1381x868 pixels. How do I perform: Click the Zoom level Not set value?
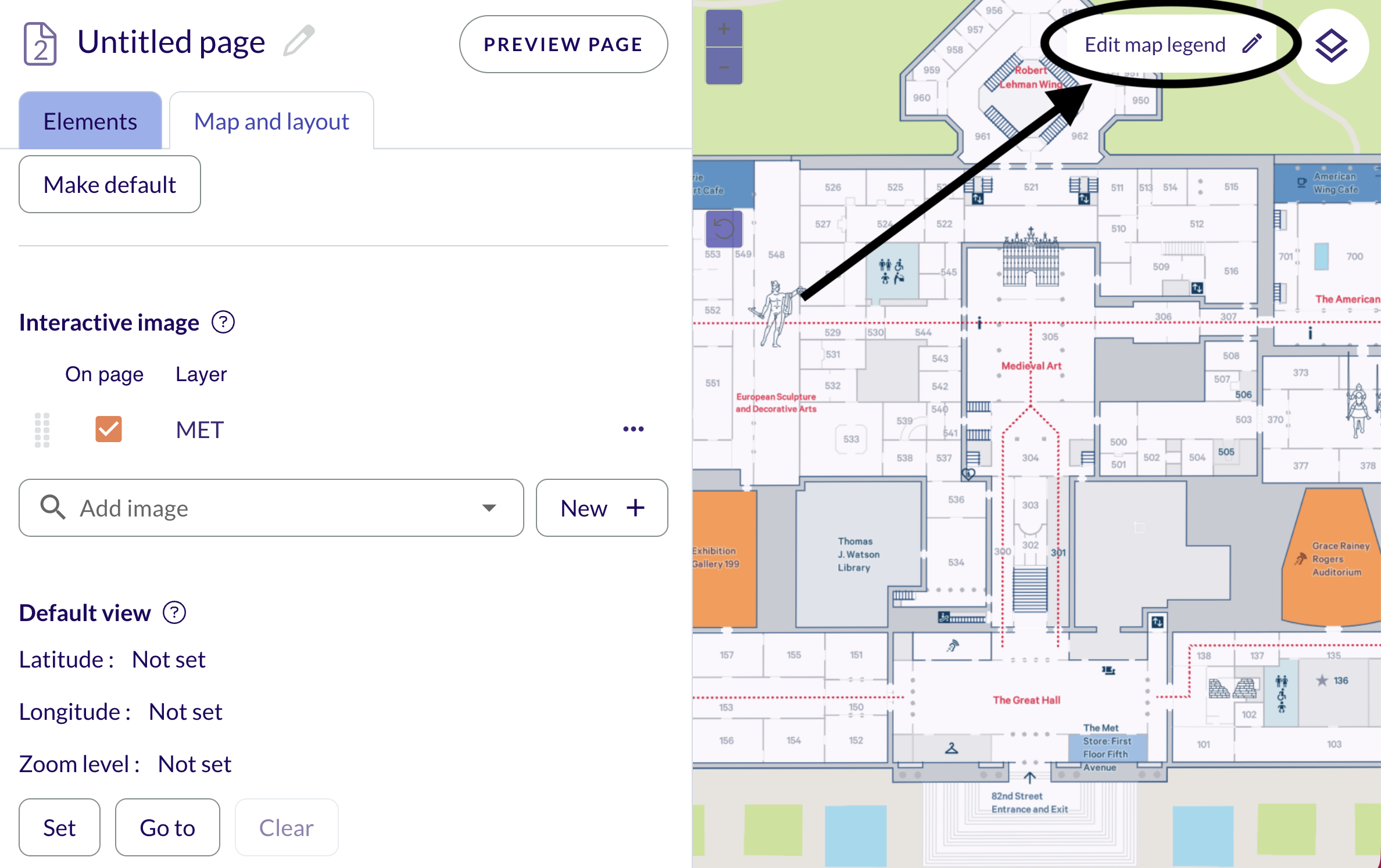195,764
